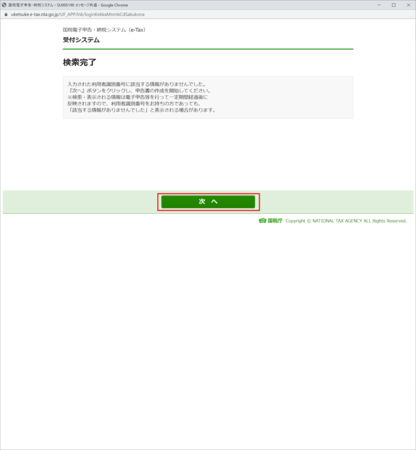Click the 検索完了 heading
Image resolution: width=416 pixels, height=450 pixels.
pos(80,62)
